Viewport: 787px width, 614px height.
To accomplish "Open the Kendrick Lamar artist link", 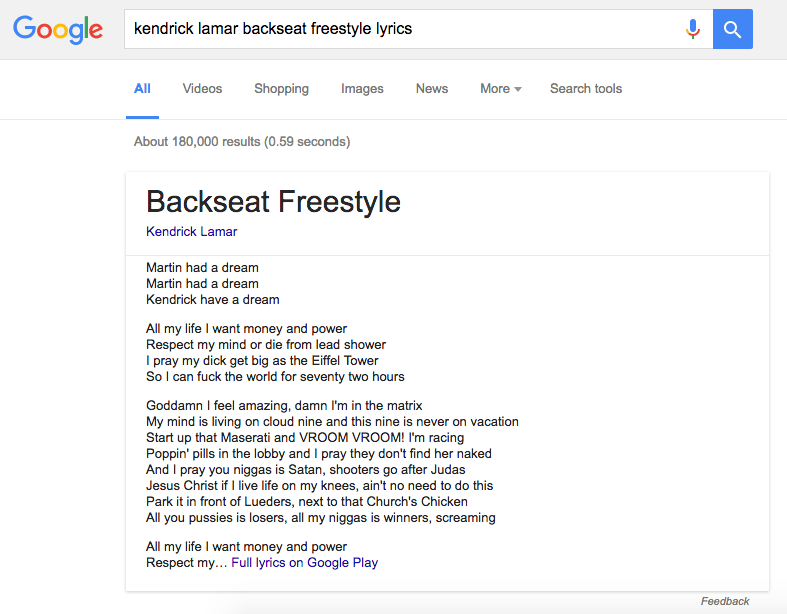I will click(192, 232).
